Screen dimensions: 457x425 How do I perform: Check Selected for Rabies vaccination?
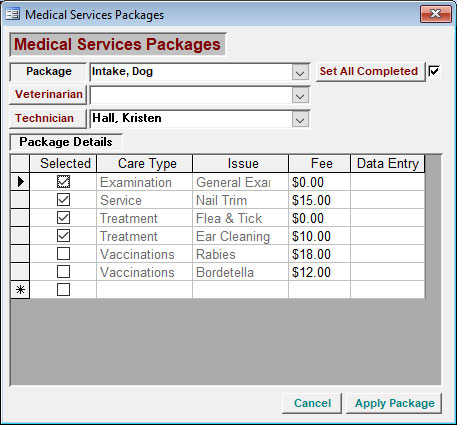63,254
